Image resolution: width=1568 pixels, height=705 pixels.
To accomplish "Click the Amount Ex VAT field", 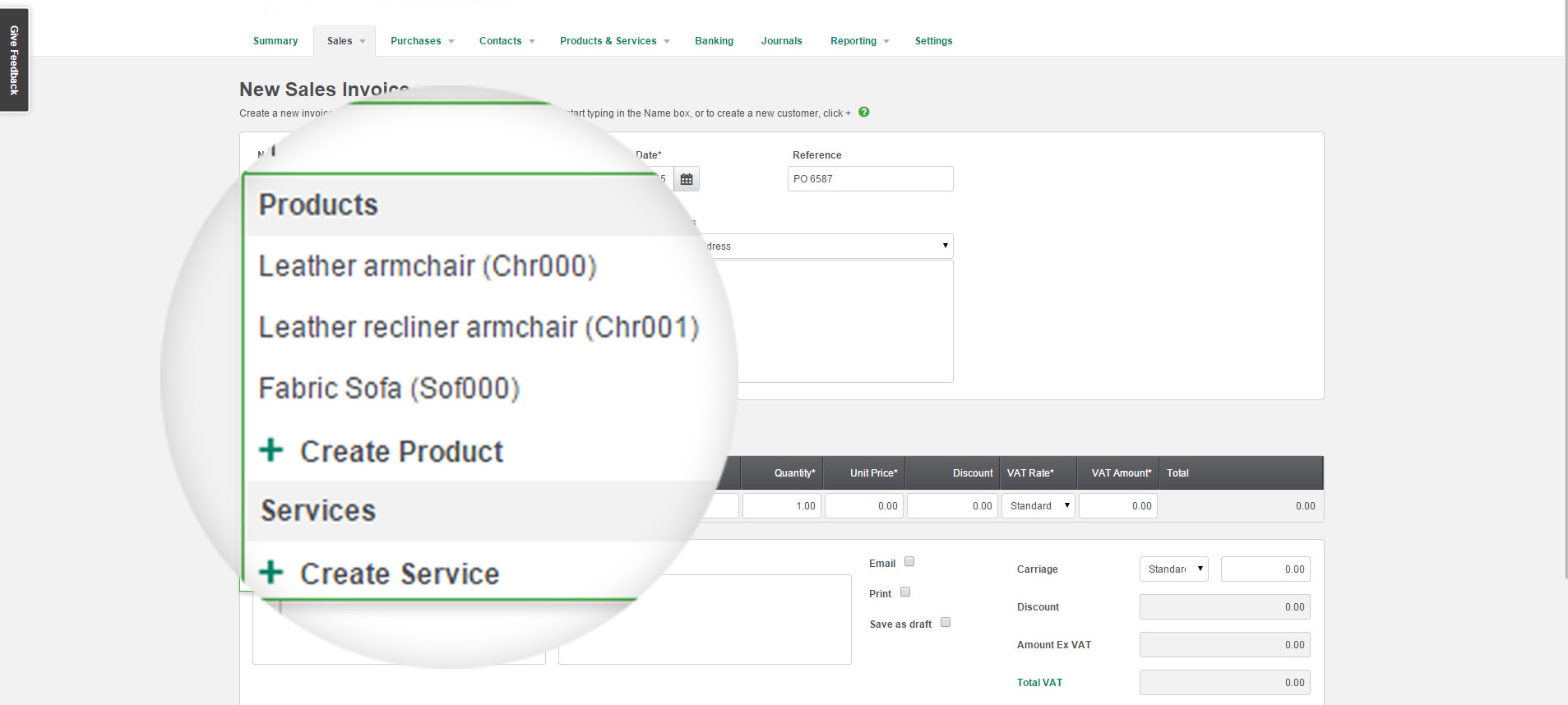I will (1224, 645).
